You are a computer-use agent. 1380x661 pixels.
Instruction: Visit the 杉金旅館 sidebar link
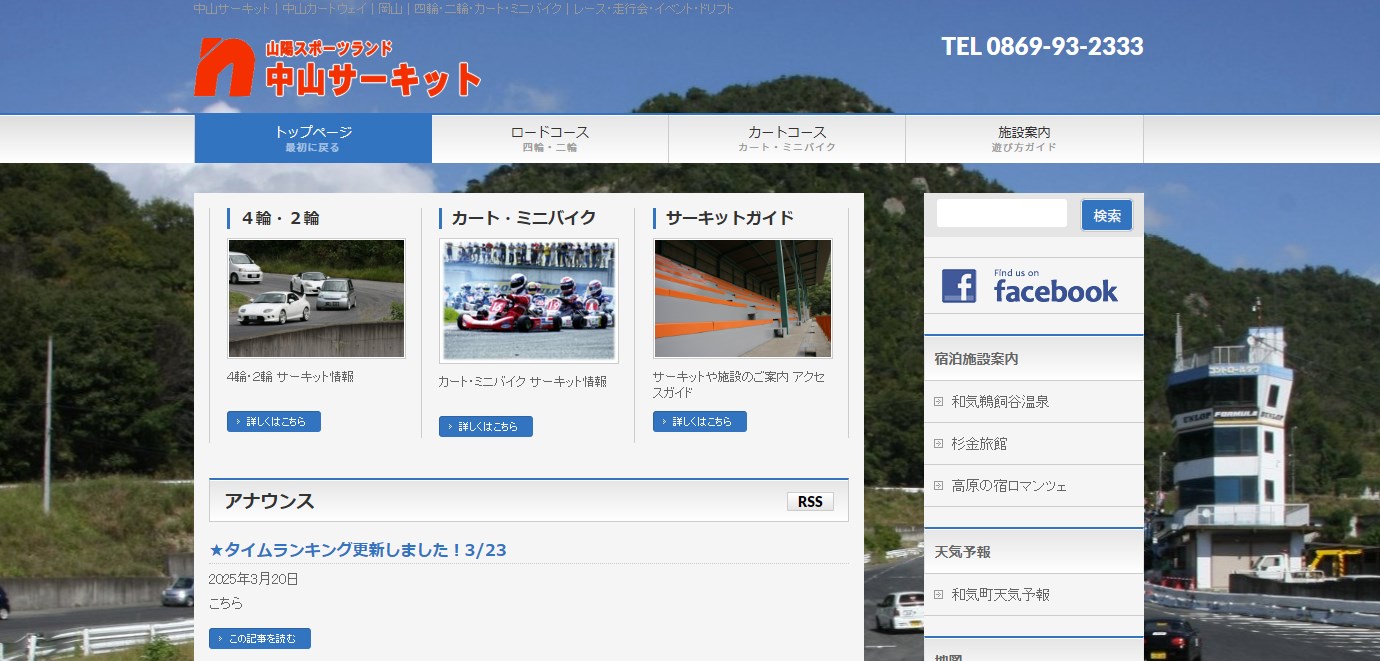(x=979, y=444)
